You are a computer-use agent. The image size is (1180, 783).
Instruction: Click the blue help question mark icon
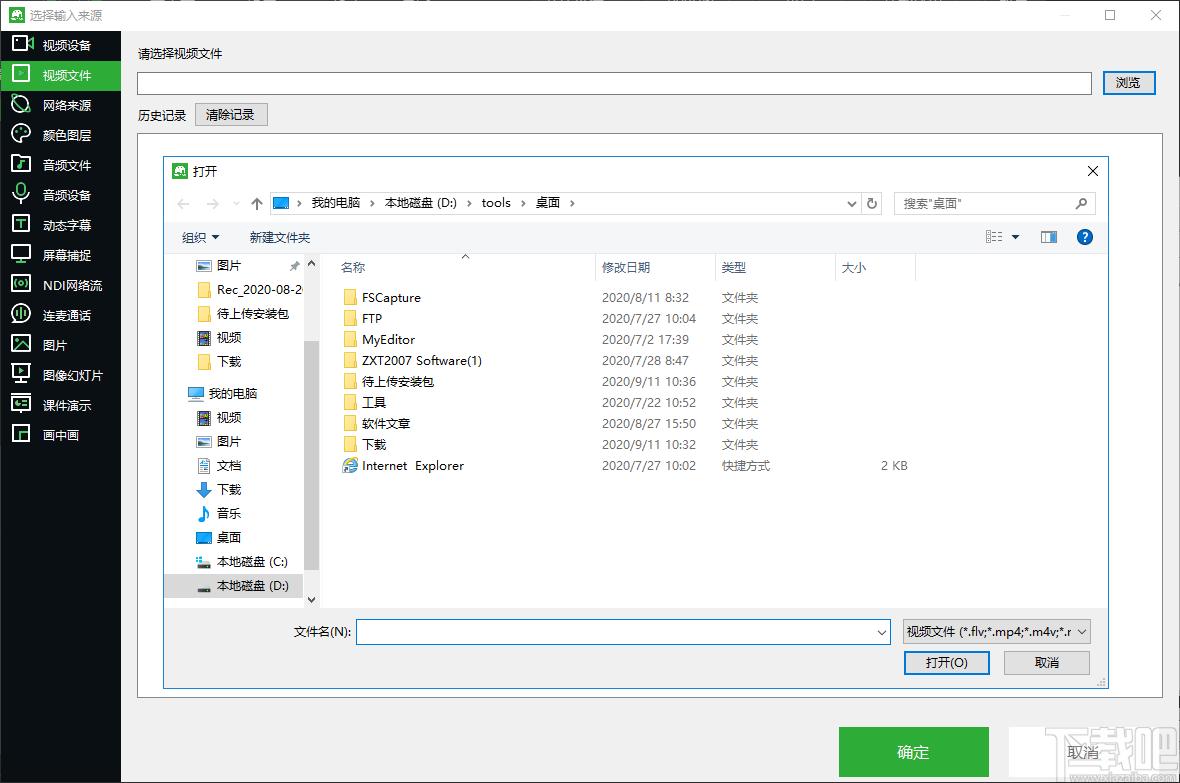click(x=1084, y=237)
